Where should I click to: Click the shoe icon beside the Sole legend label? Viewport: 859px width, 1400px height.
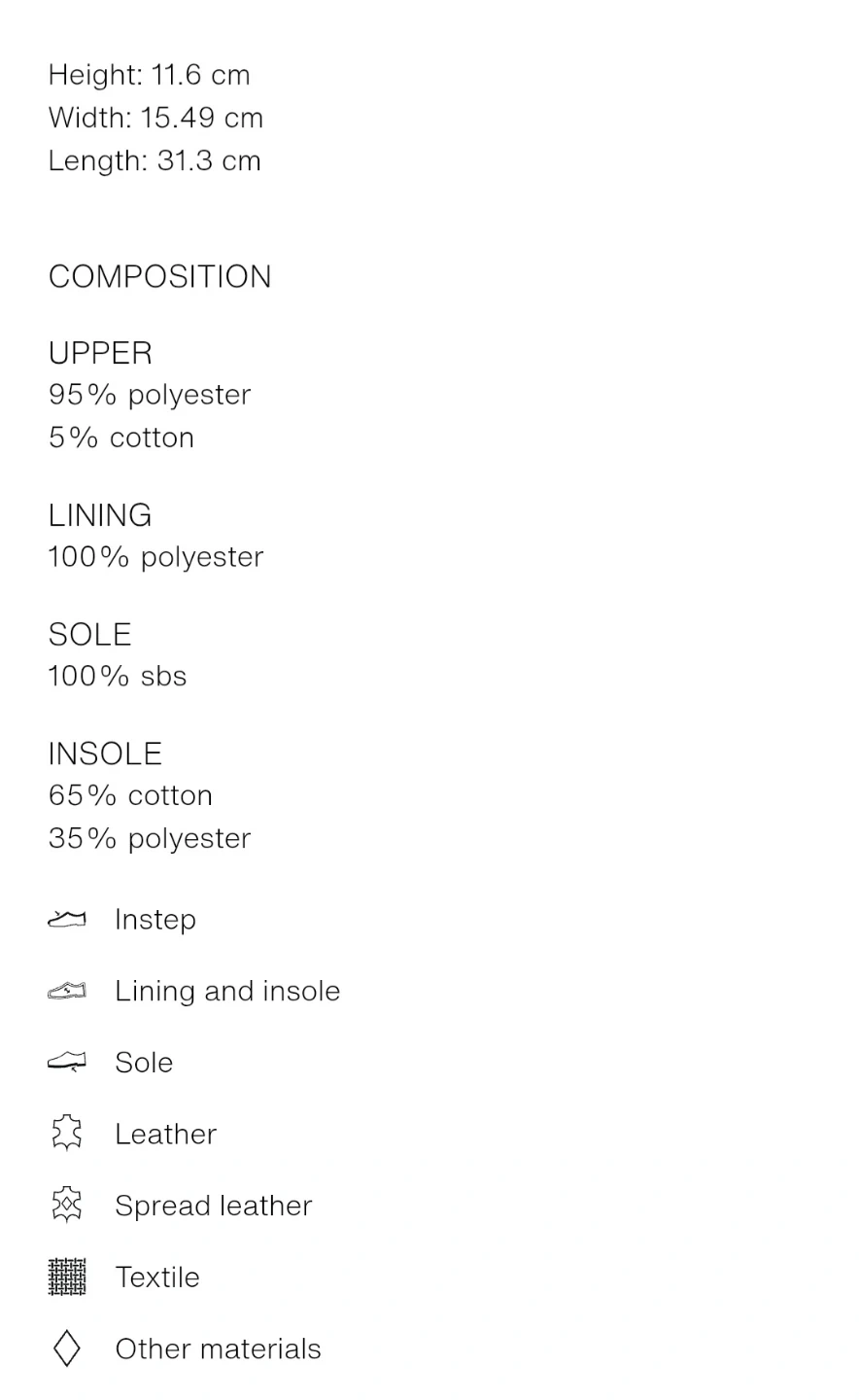click(66, 1062)
